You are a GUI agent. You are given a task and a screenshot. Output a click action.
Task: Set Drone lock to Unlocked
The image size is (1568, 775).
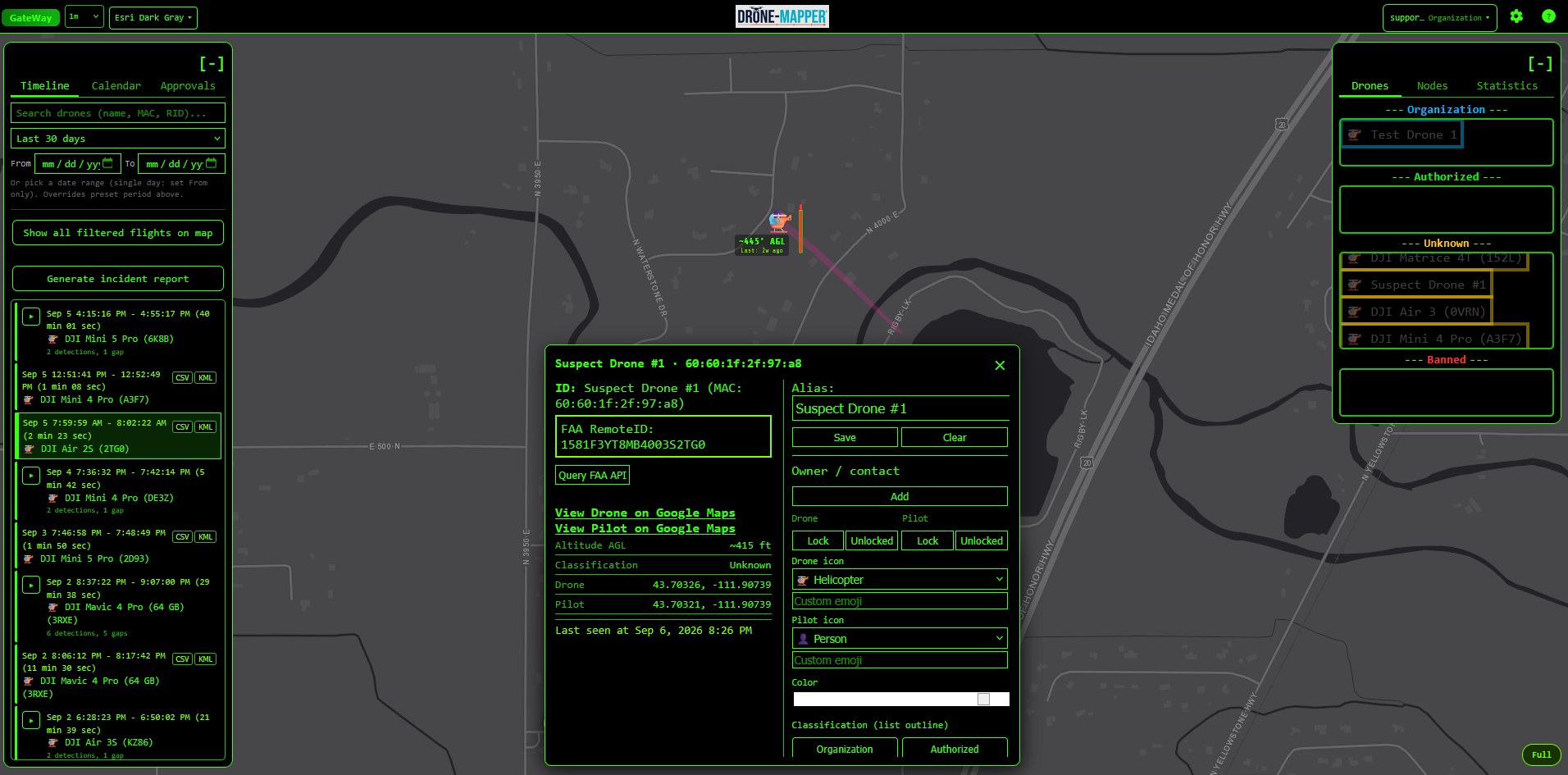point(872,541)
